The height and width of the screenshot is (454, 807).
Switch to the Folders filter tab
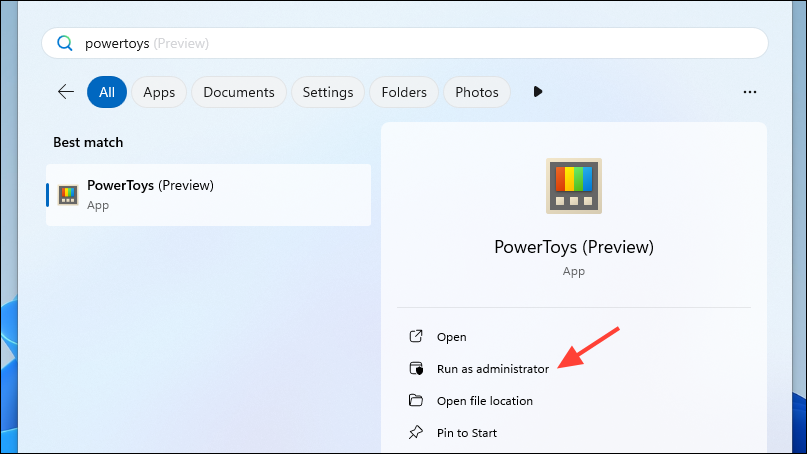pyautogui.click(x=404, y=92)
